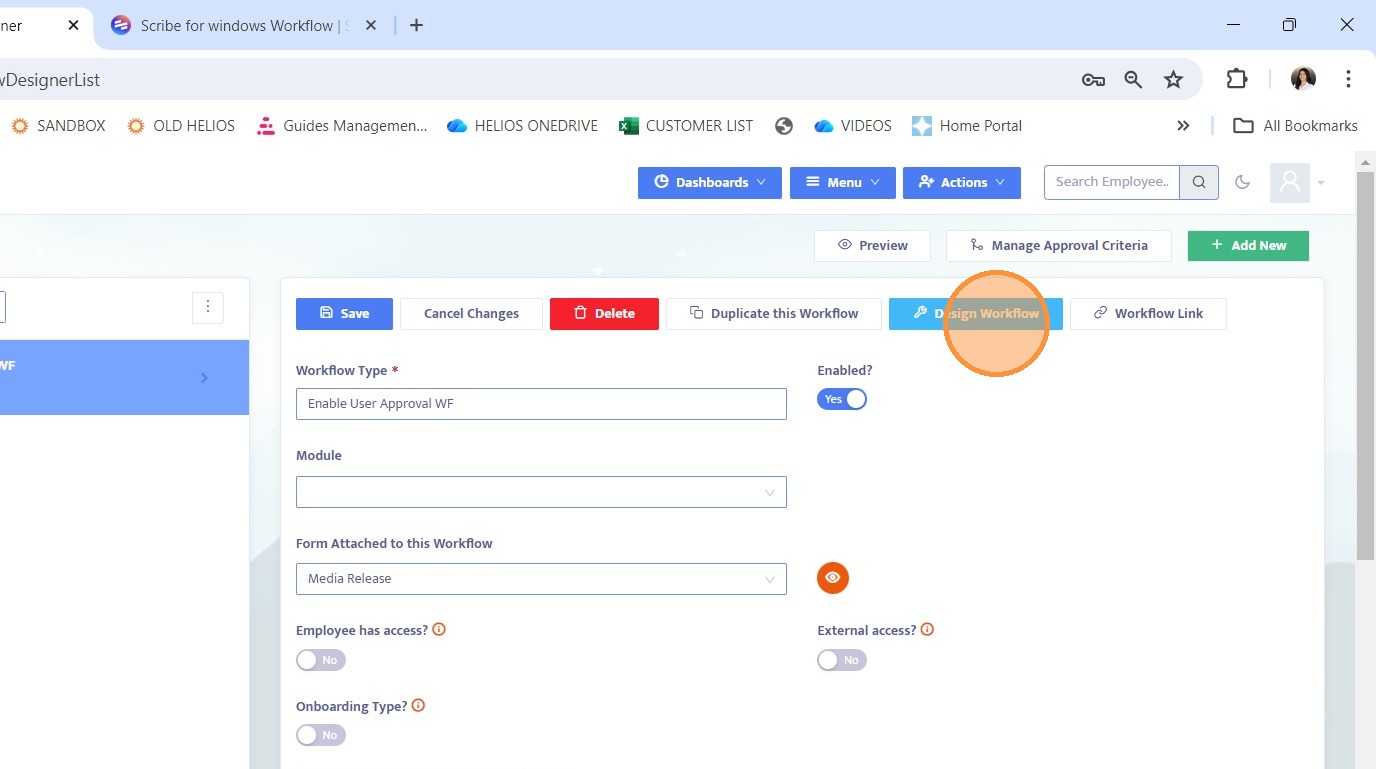Expand the Dashboards dropdown menu
1376x769 pixels.
pyautogui.click(x=710, y=182)
